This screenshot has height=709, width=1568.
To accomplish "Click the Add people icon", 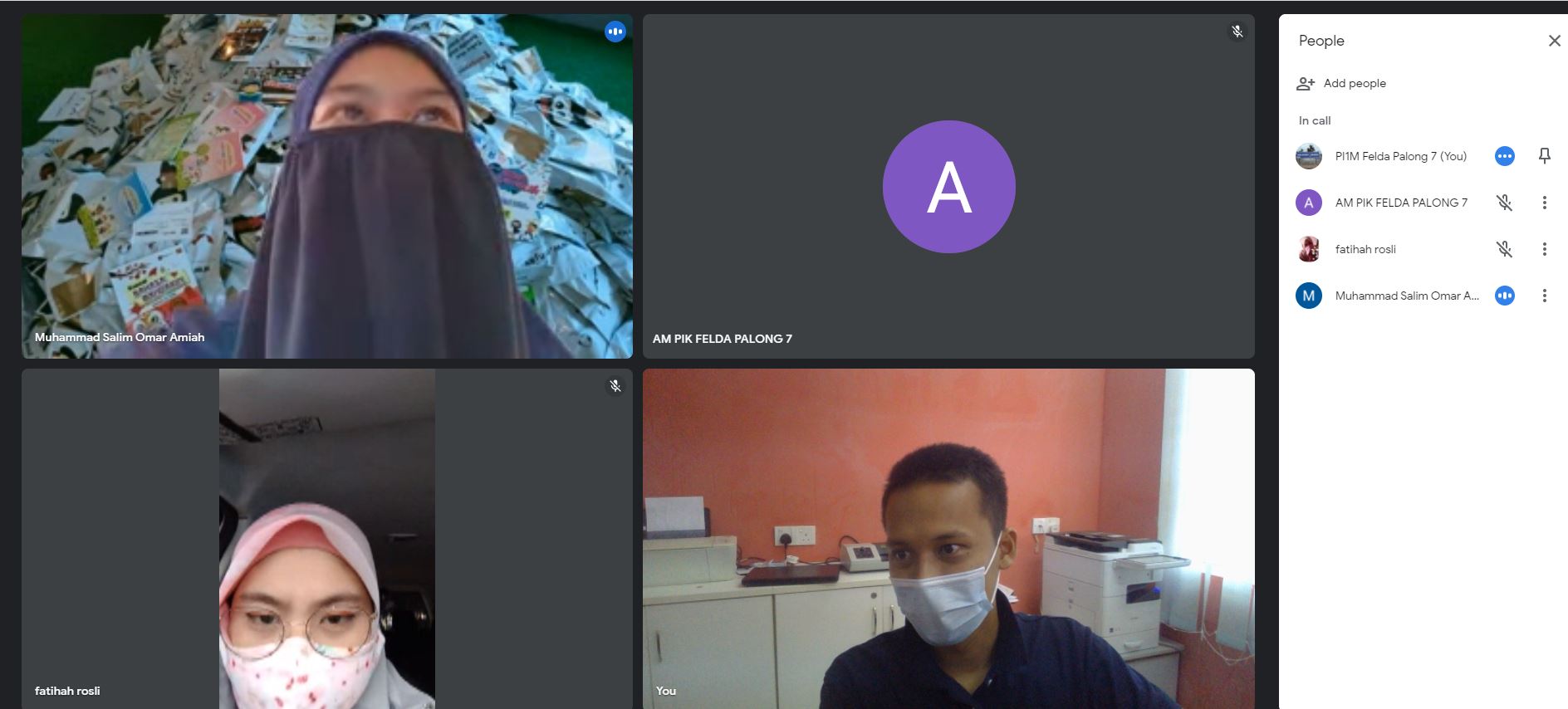I will click(1306, 83).
